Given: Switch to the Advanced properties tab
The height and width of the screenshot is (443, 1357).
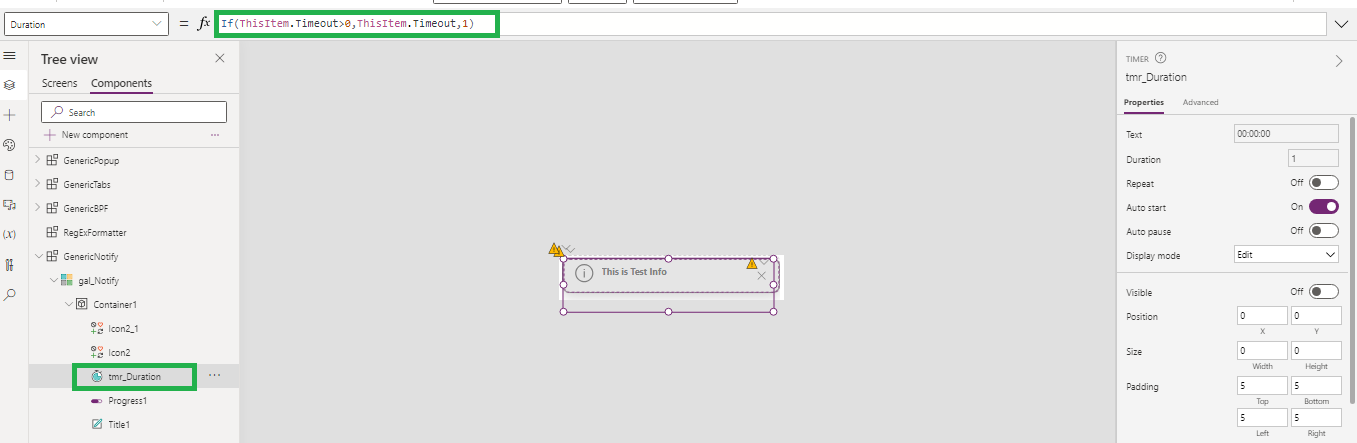Looking at the screenshot, I should click(x=1200, y=102).
